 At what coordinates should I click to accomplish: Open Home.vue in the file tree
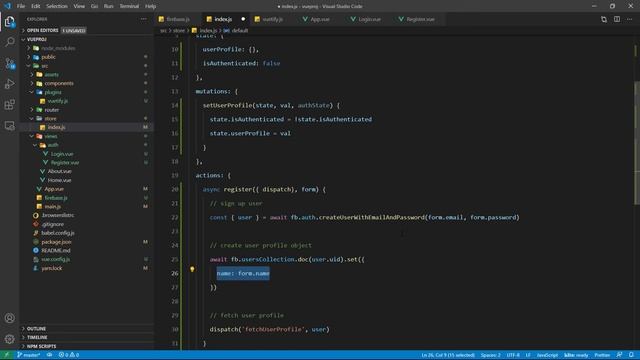[87, 180]
